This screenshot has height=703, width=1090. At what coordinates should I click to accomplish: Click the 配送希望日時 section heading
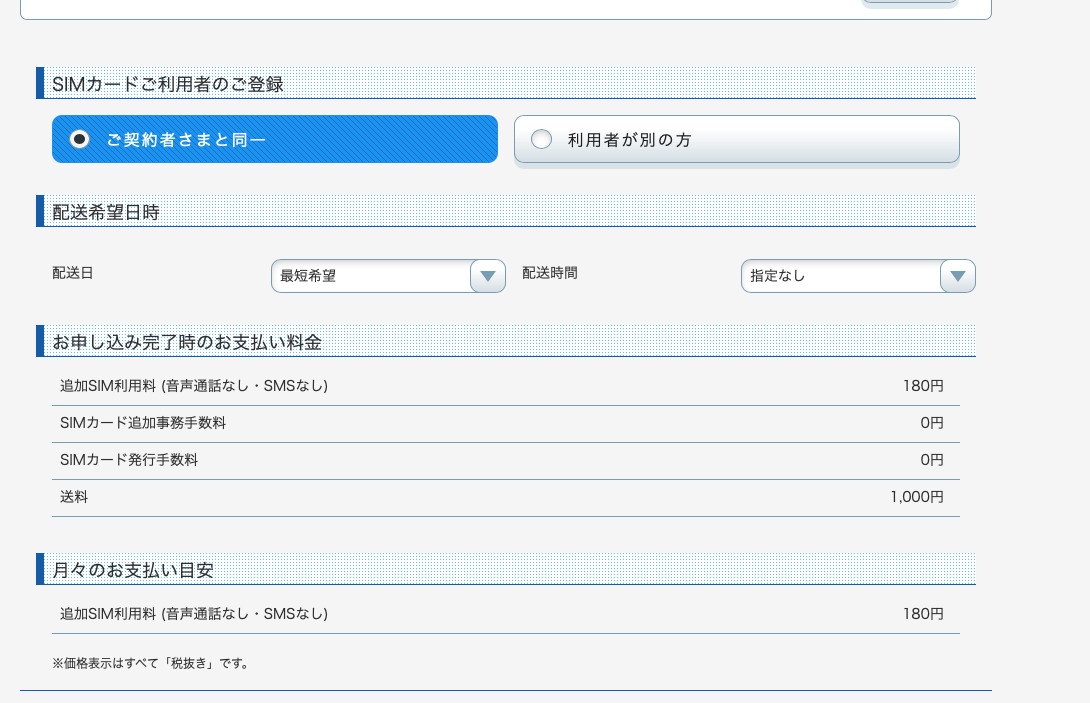[x=106, y=212]
